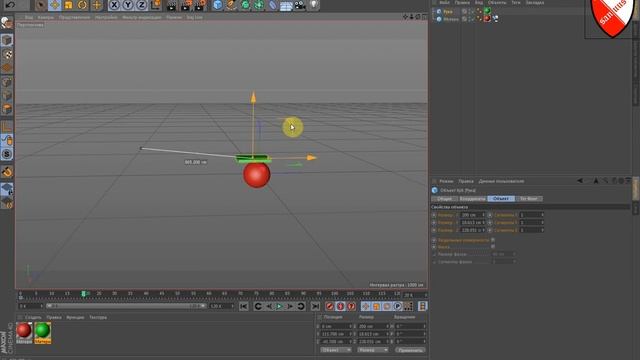Go to end of animation button
The width and height of the screenshot is (640, 360).
[316, 306]
